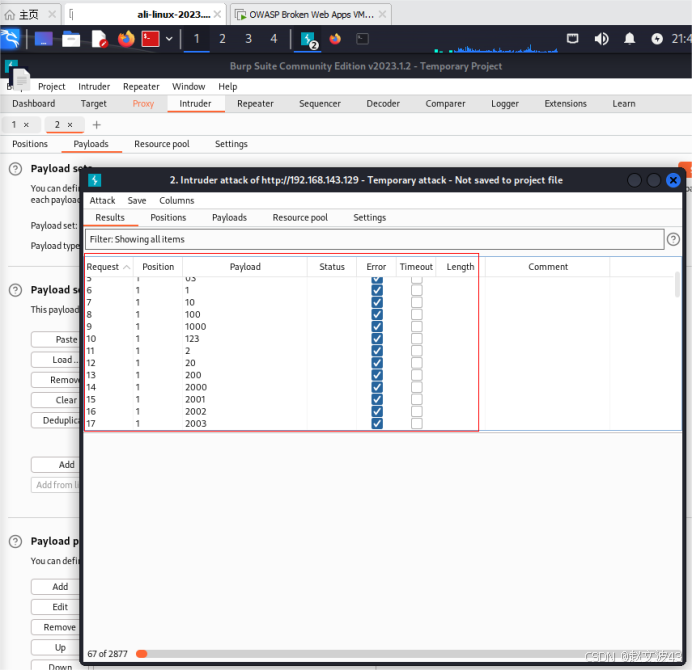Switch to the Proxy tab
Image resolution: width=692 pixels, height=671 pixels.
(x=143, y=104)
